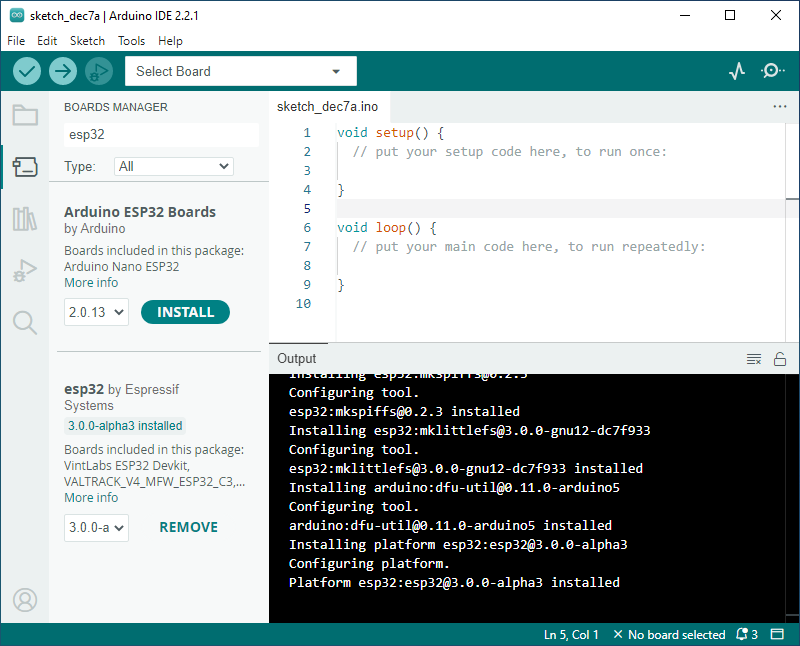
Task: Open the Library Manager sidebar icon
Action: click(x=25, y=218)
